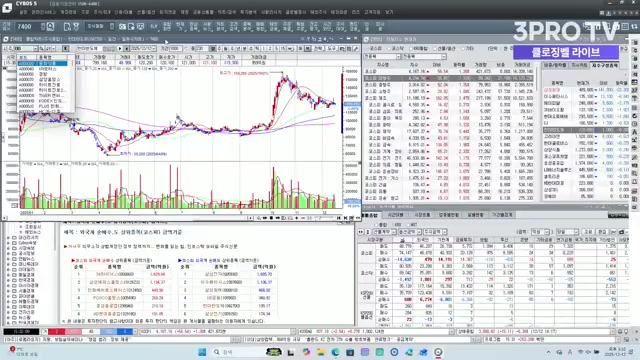Open the 당일 period dropdown in investor panel
The width and height of the screenshot is (640, 360).
coord(576,232)
